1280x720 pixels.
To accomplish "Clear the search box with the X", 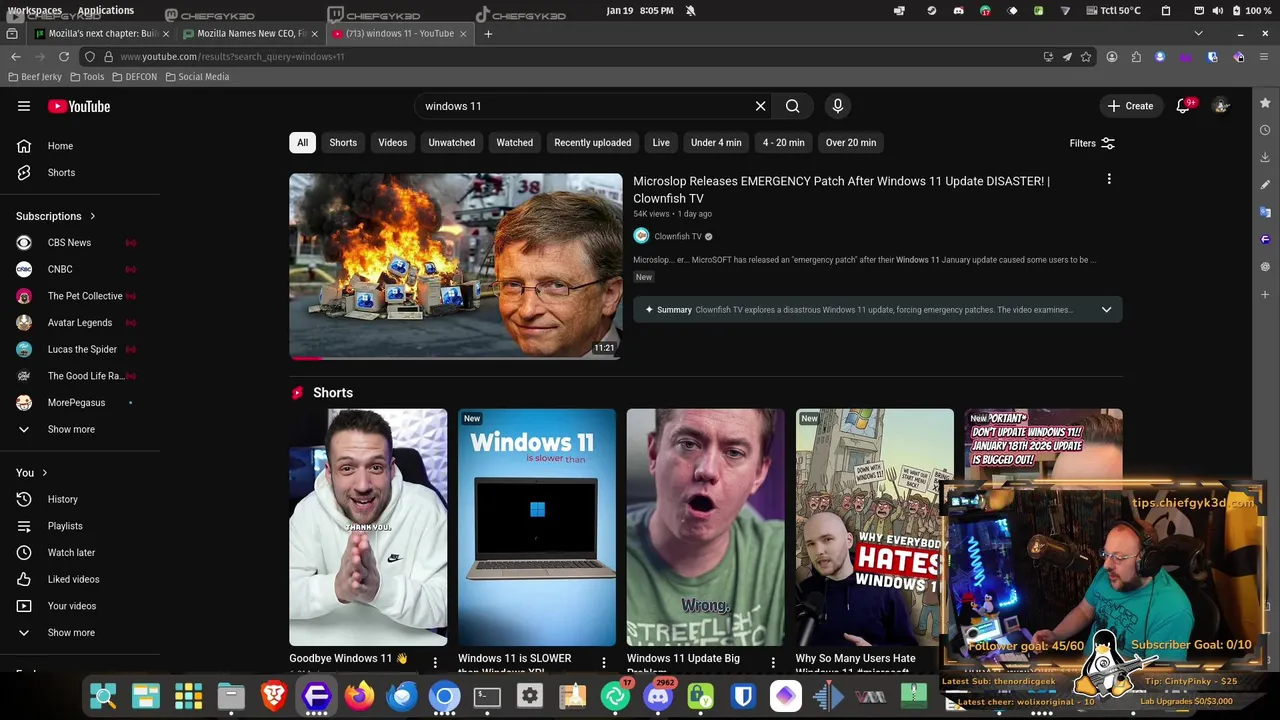I will click(x=760, y=106).
